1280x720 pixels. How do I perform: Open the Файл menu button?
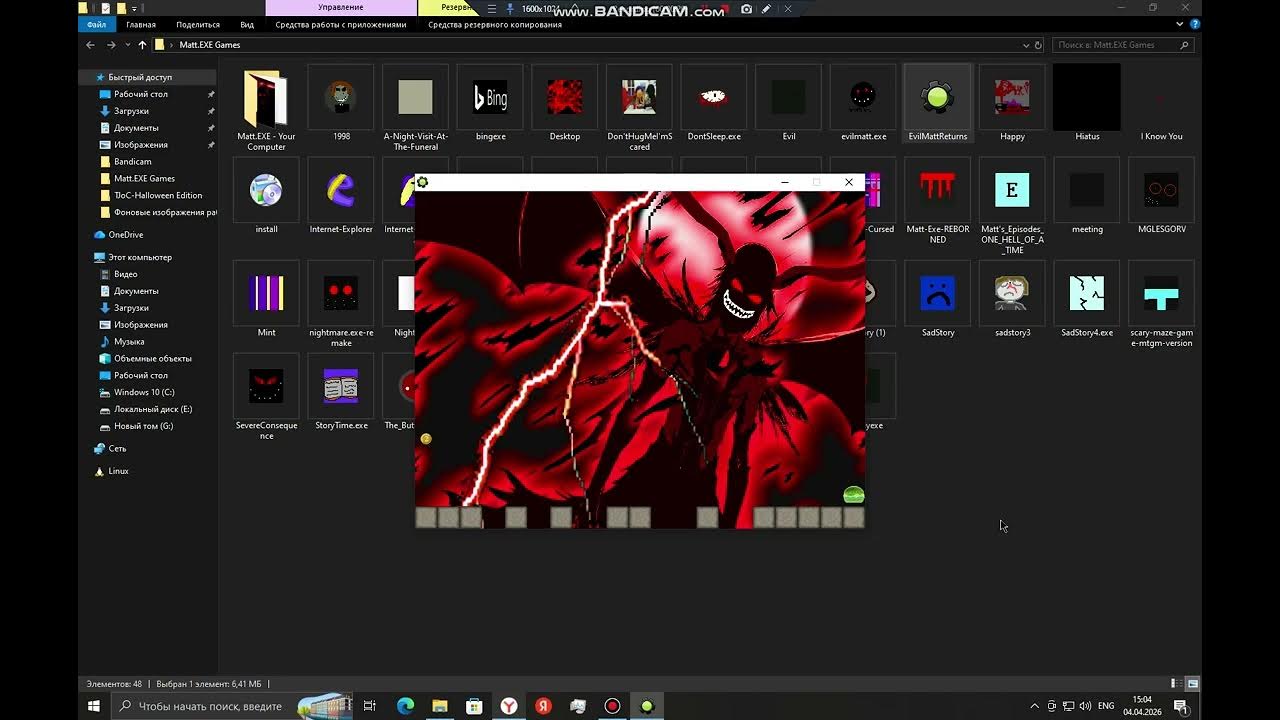[96, 25]
